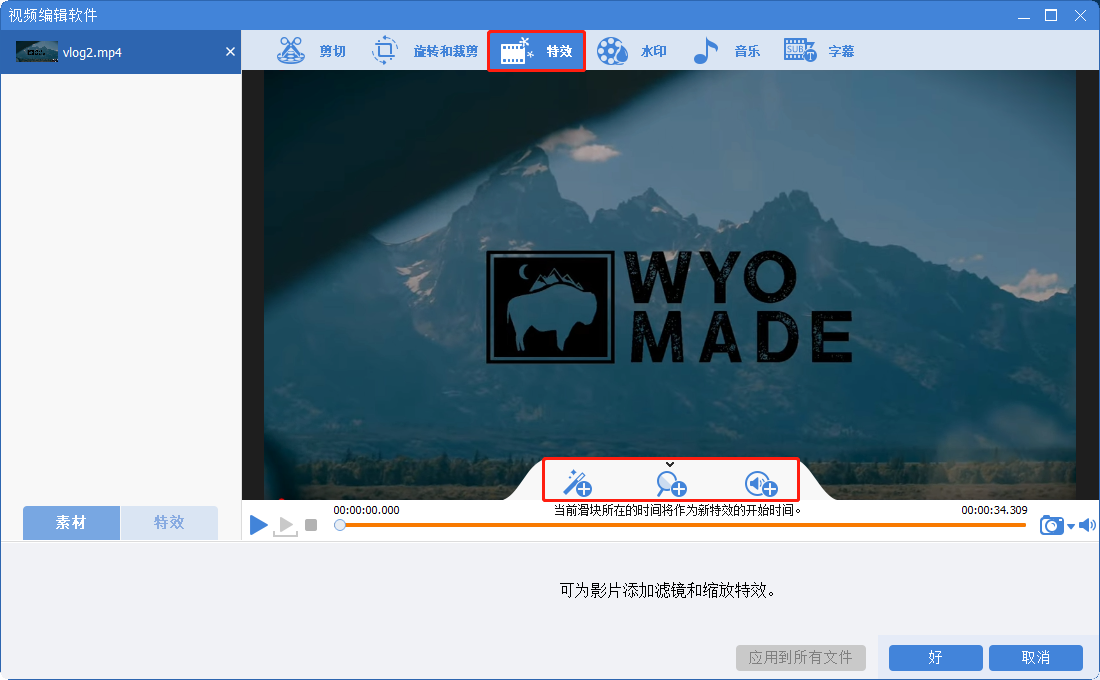Viewport: 1100px width, 680px height.
Task: Click the end time 00:00:34.309 label
Action: pos(994,510)
